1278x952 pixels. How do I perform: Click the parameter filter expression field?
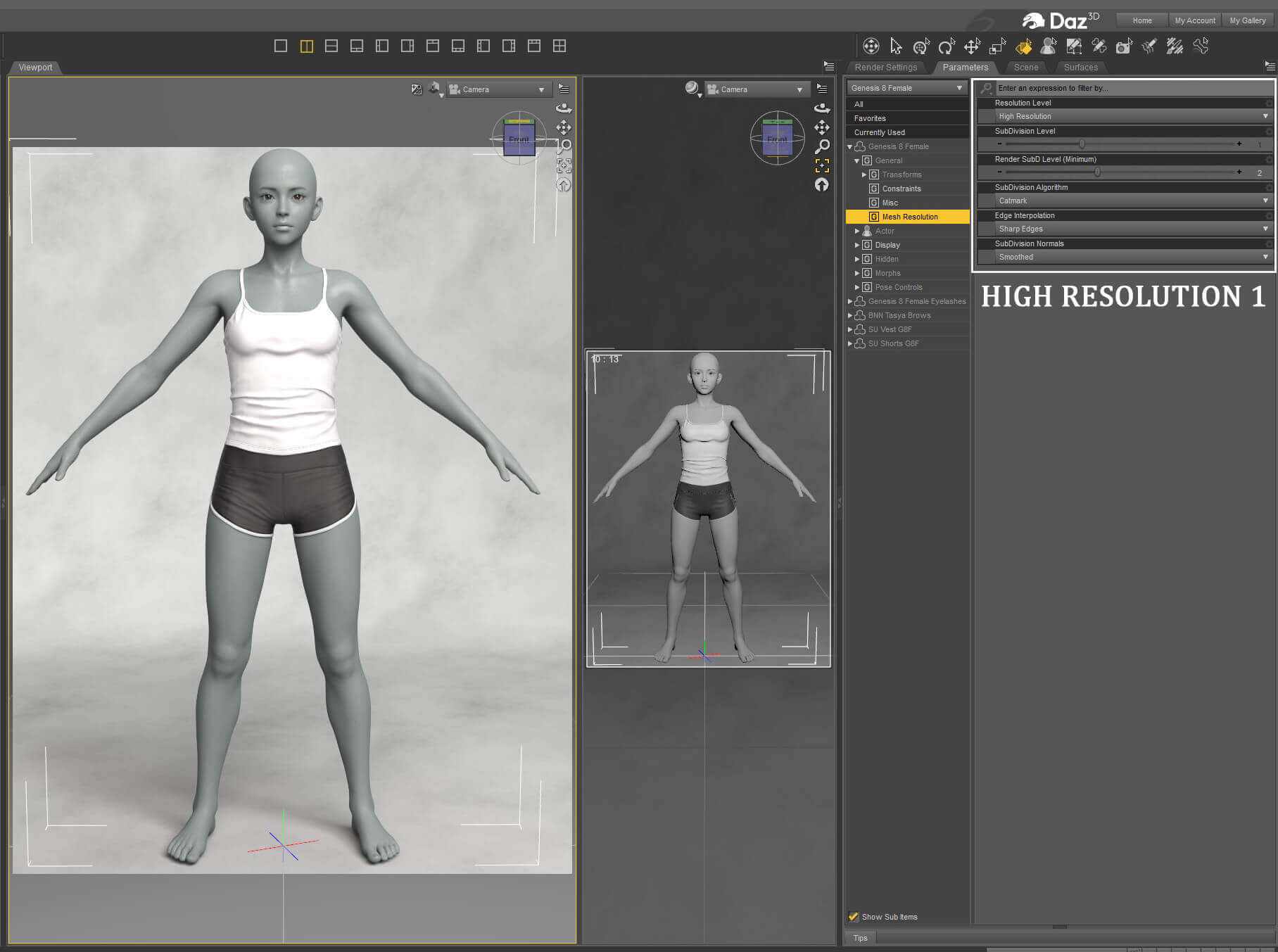click(x=1133, y=88)
